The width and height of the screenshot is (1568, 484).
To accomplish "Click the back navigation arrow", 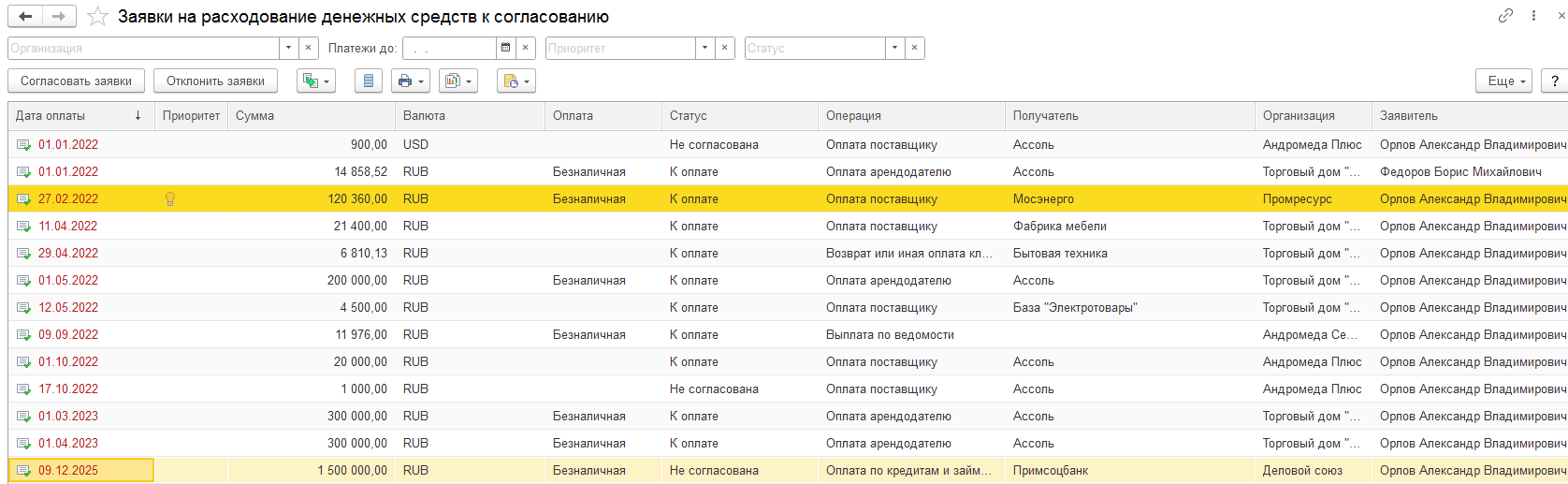I will [x=25, y=17].
